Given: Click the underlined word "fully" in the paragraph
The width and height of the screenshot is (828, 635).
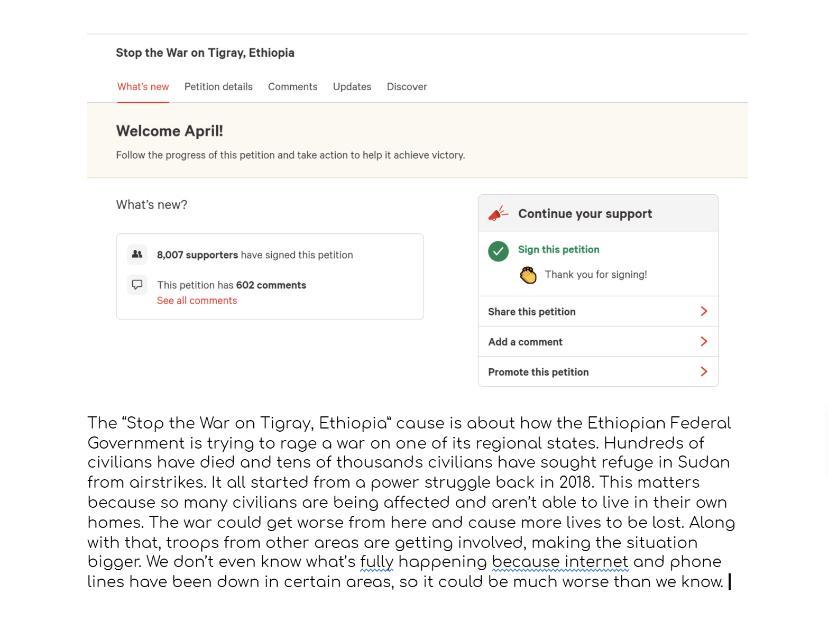Looking at the screenshot, I should coord(377,562).
